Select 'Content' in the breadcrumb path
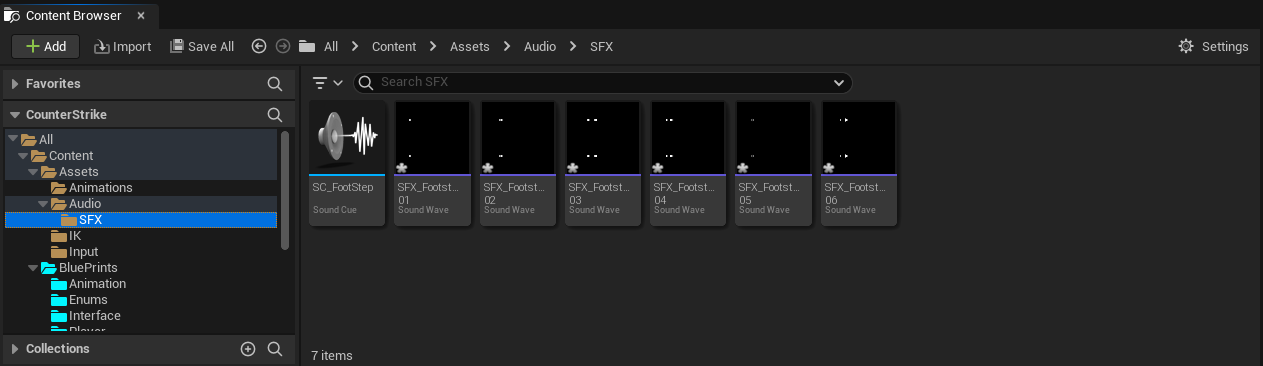The width and height of the screenshot is (1263, 366). [394, 46]
